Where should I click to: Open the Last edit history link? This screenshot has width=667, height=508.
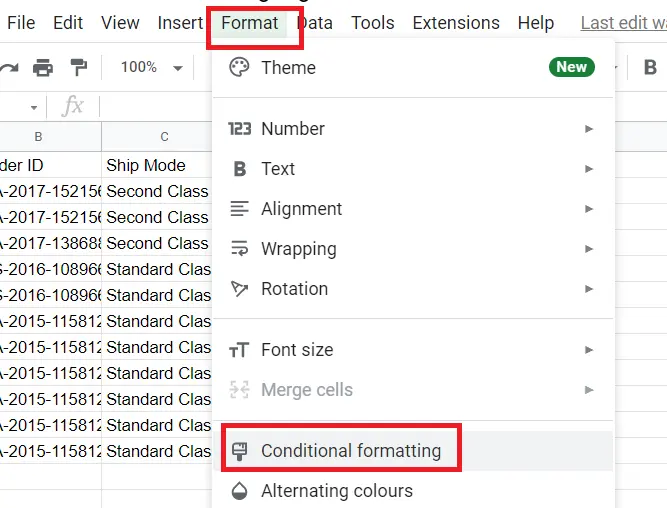click(x=624, y=23)
